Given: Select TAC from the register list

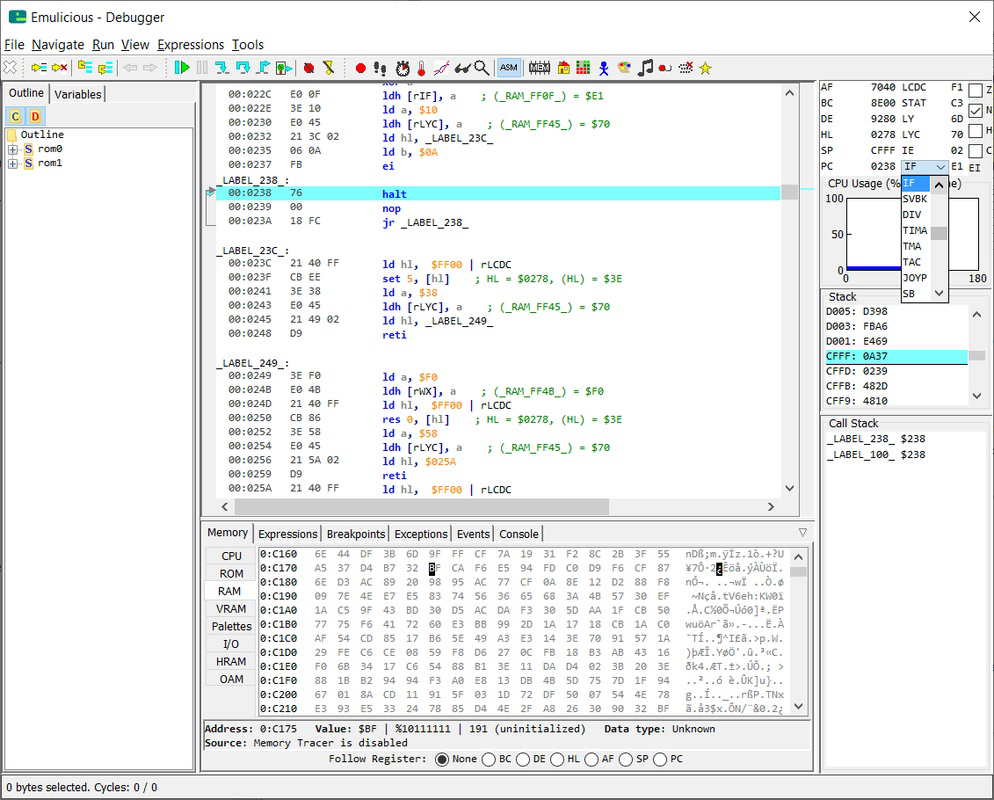Looking at the screenshot, I should click(915, 262).
